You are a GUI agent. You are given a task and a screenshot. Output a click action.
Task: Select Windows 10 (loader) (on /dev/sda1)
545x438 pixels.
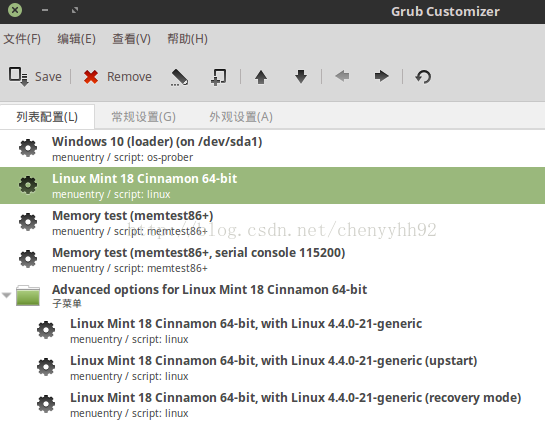(x=272, y=149)
